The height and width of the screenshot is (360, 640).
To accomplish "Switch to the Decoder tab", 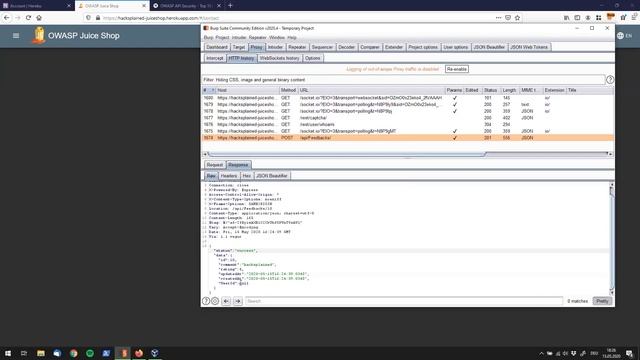I will pyautogui.click(x=347, y=47).
